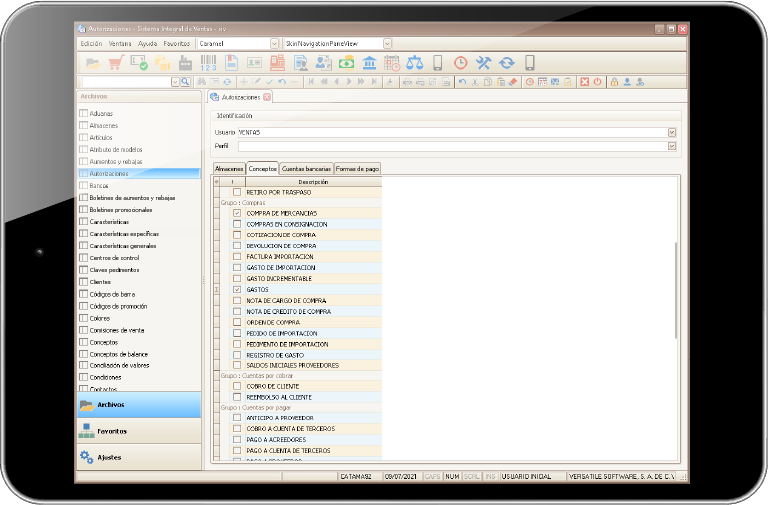Expand the Usuario dropdown arrow
768x505 pixels.
672,132
